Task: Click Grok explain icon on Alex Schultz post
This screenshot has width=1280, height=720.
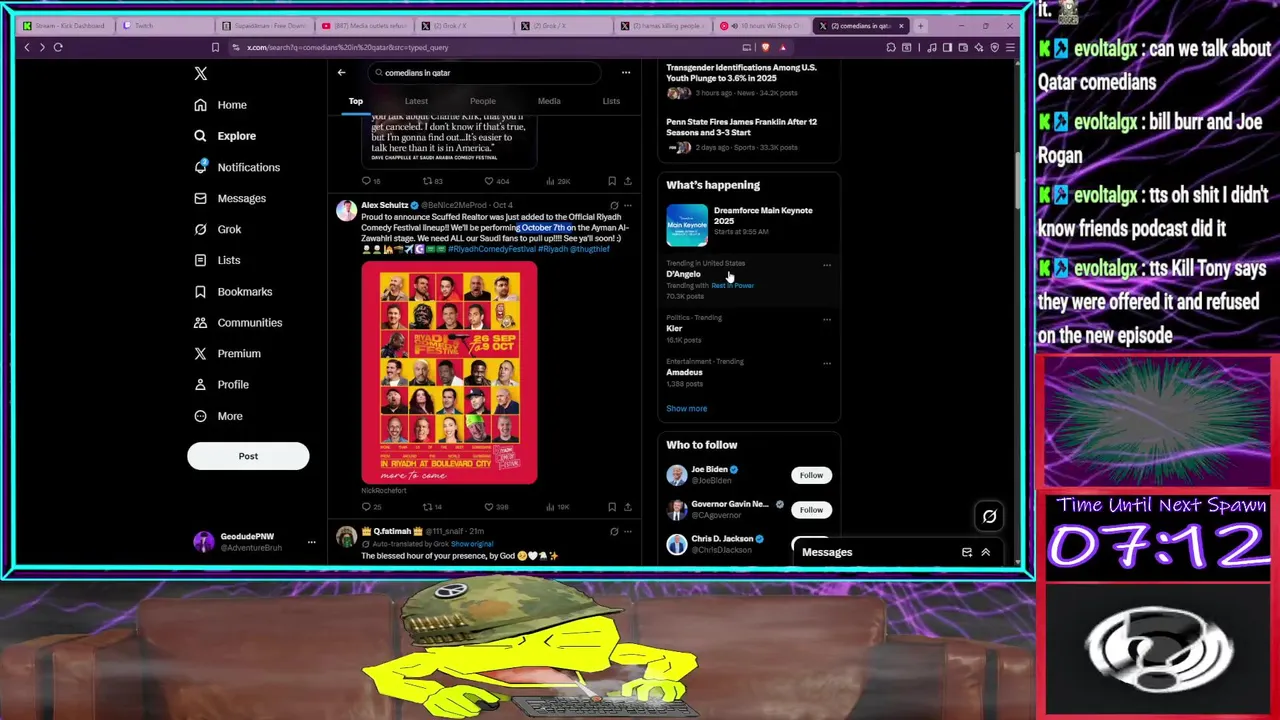Action: 614,205
